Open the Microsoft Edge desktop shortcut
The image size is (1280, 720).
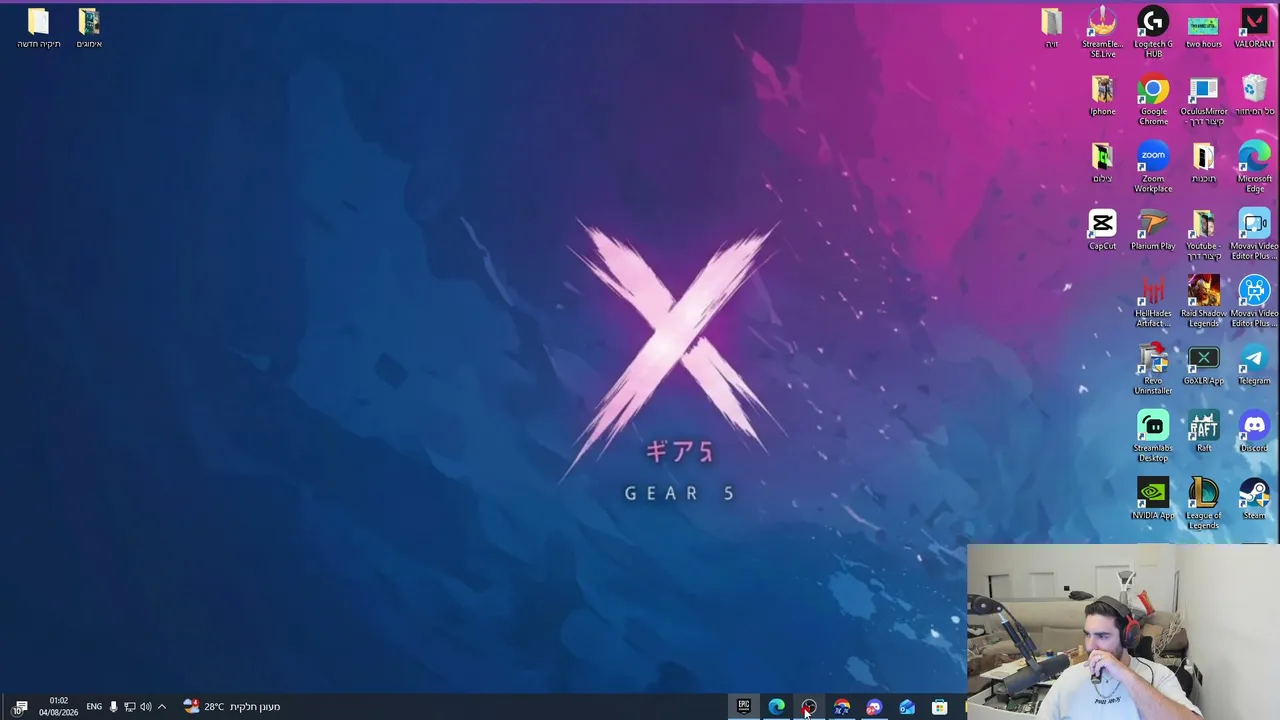pyautogui.click(x=1254, y=167)
